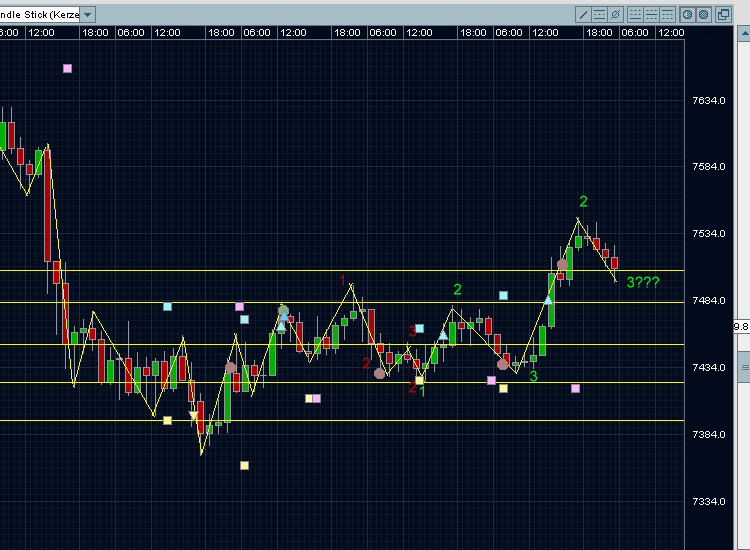The image size is (750, 550).
Task: Click the crossed-circle delete drawings icon
Action: (616, 14)
